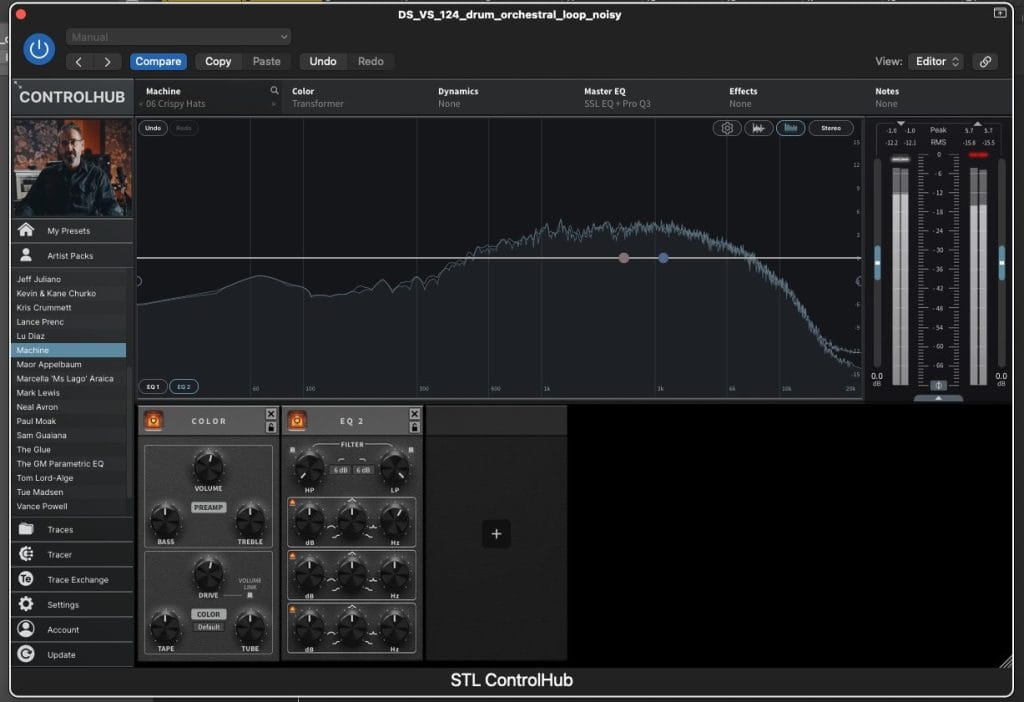Add a new module with the plus button
Screen dimensions: 1024x702
[496, 534]
